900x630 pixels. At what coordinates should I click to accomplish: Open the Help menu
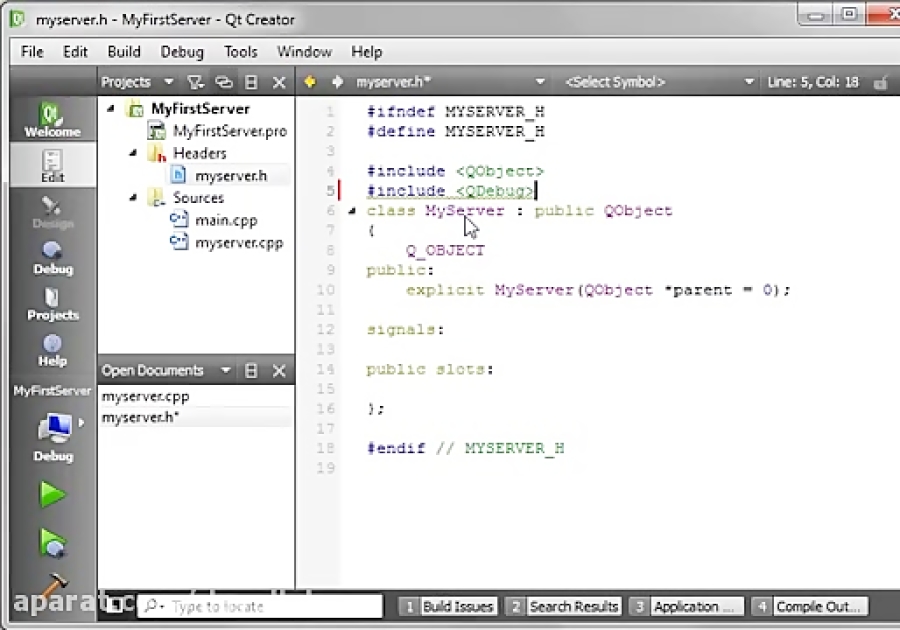pyautogui.click(x=367, y=52)
